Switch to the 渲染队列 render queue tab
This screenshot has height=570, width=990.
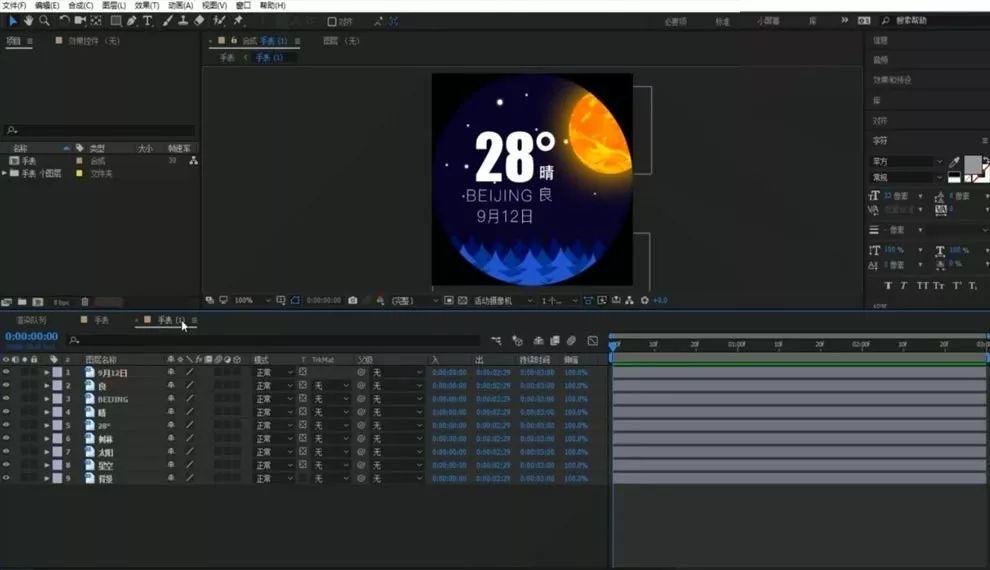[x=32, y=320]
